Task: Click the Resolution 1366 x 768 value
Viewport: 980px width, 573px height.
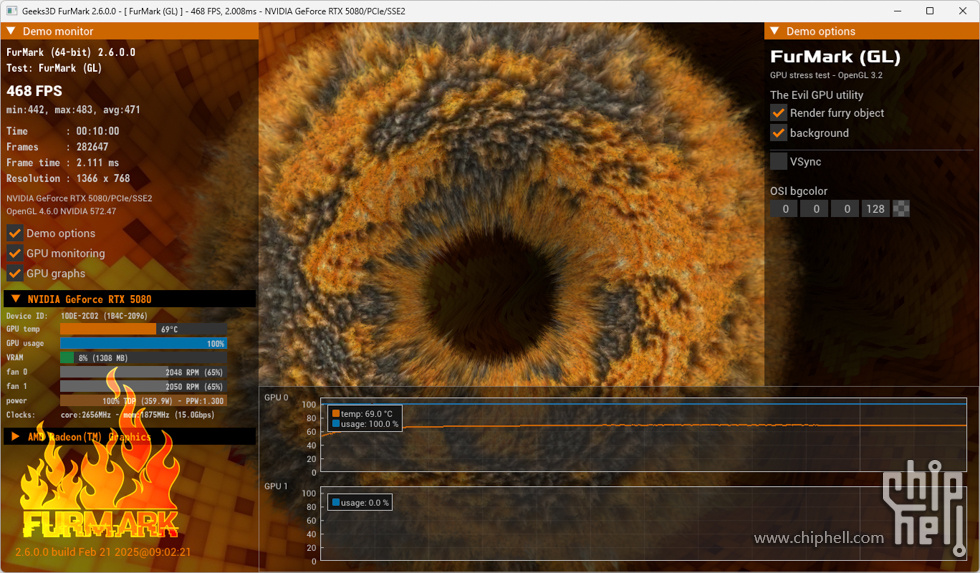Action: (x=102, y=178)
